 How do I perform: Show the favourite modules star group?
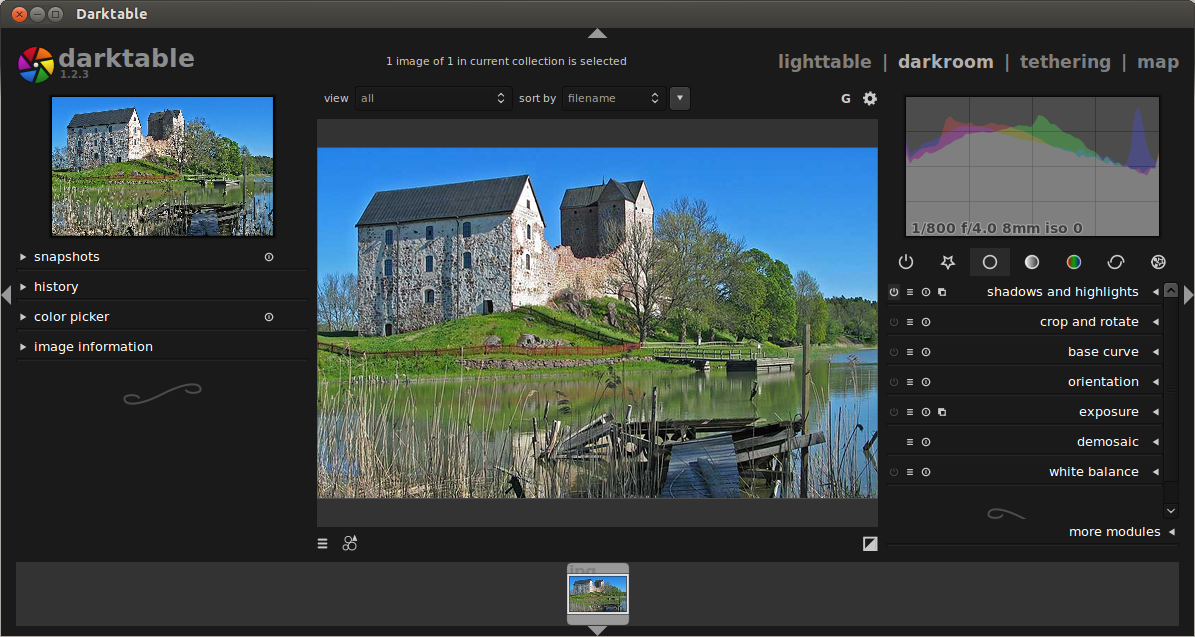coord(948,262)
